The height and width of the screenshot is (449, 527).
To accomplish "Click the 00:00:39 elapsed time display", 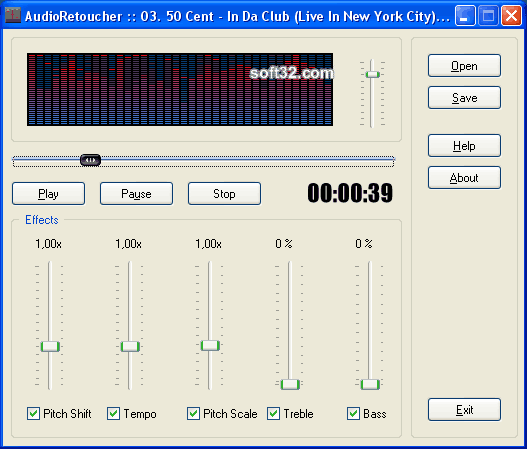I will coord(350,193).
